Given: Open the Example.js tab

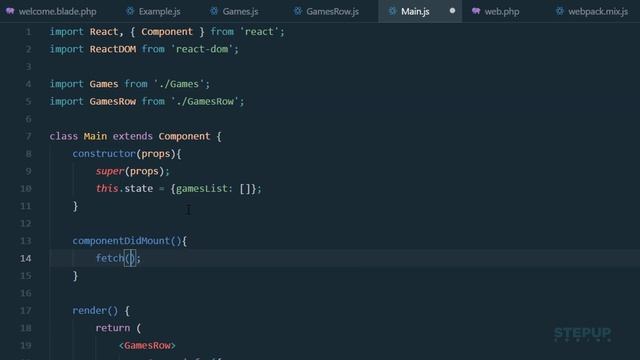Looking at the screenshot, I should point(153,11).
